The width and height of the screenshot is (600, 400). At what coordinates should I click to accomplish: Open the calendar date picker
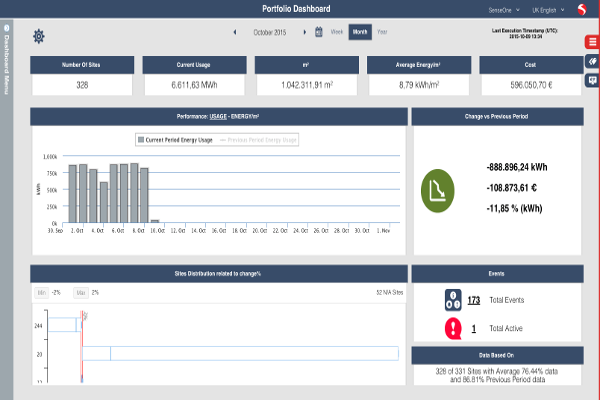[x=319, y=32]
